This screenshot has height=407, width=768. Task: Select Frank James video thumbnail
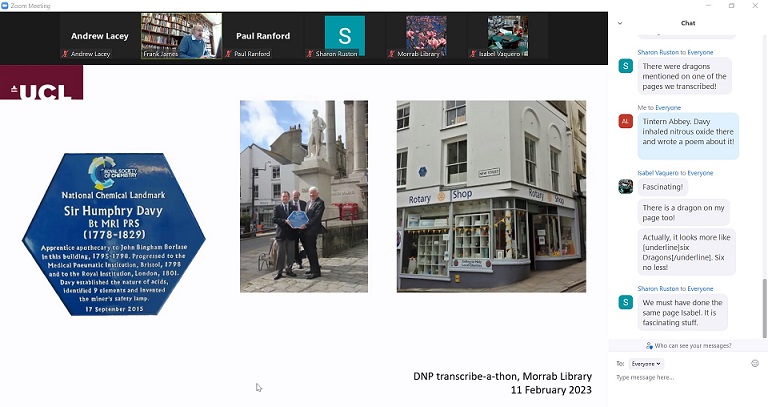point(181,36)
